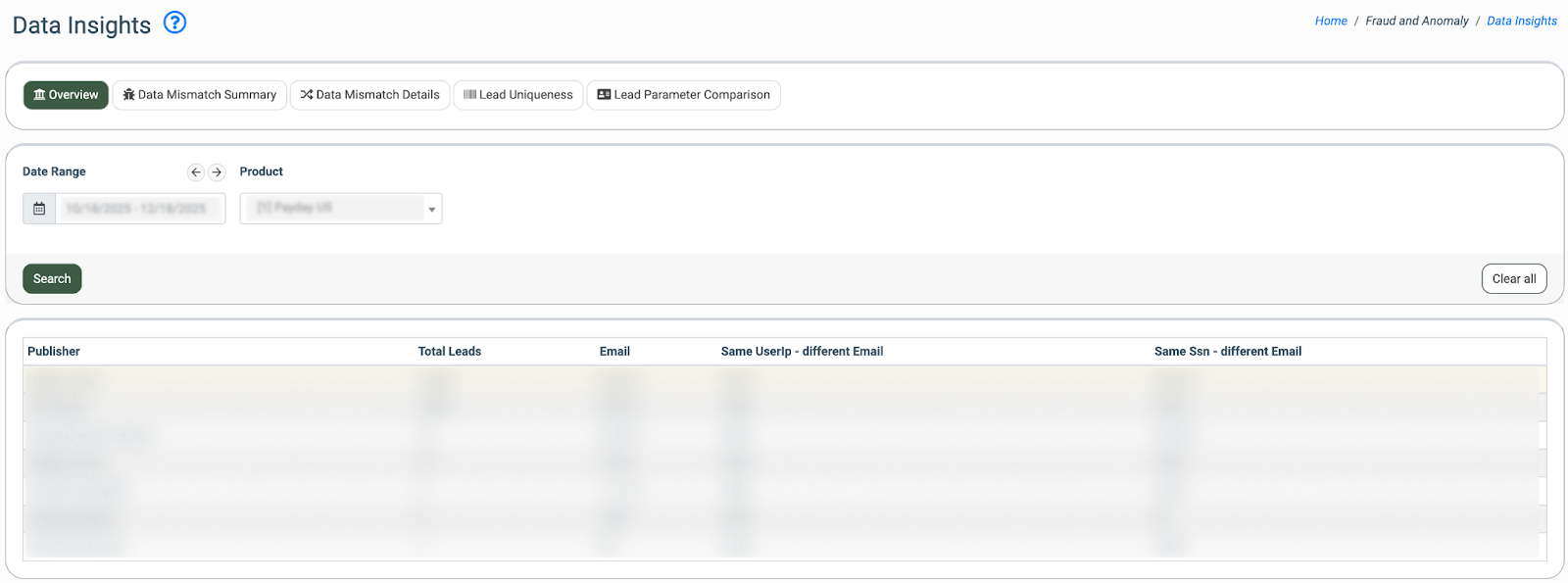The width and height of the screenshot is (1568, 583).
Task: Open the Lead Parameter Comparison tab
Action: [x=683, y=95]
